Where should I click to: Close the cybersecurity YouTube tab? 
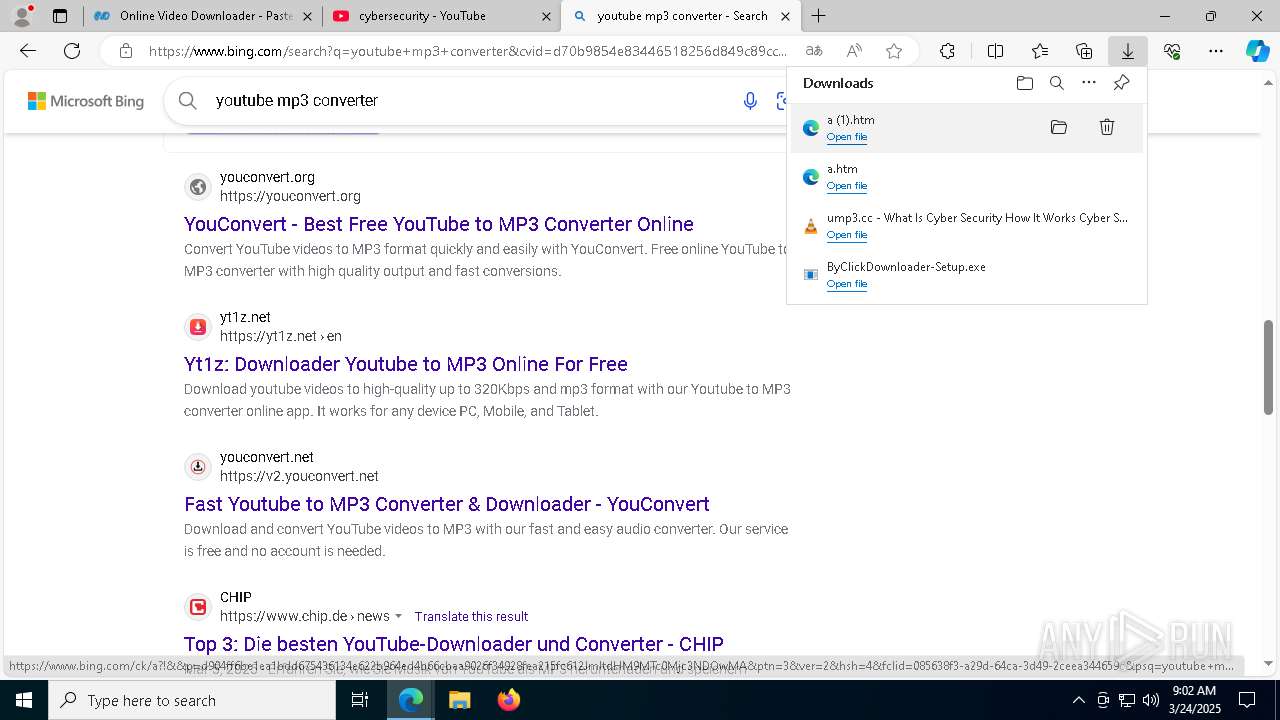[546, 16]
